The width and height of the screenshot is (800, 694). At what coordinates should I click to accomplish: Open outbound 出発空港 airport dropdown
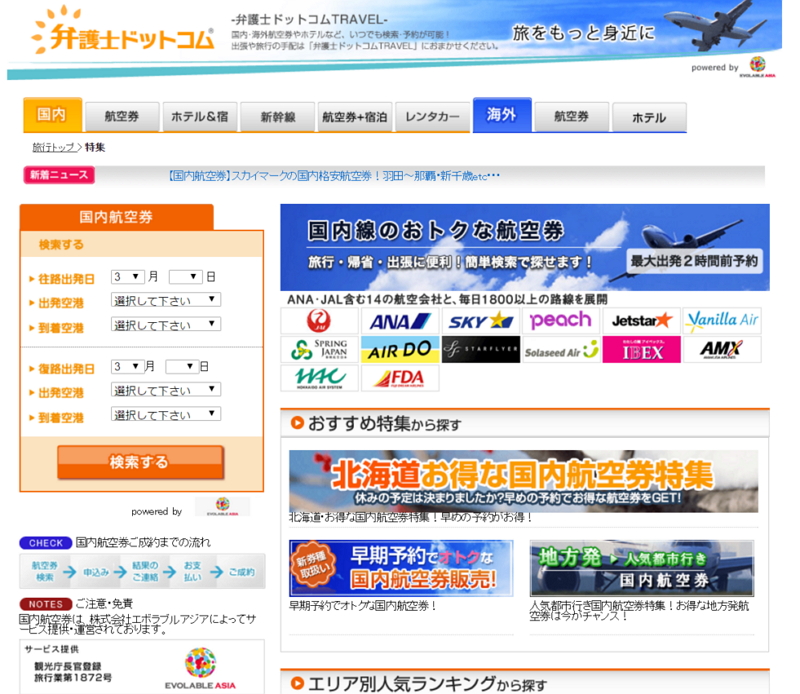tap(166, 300)
